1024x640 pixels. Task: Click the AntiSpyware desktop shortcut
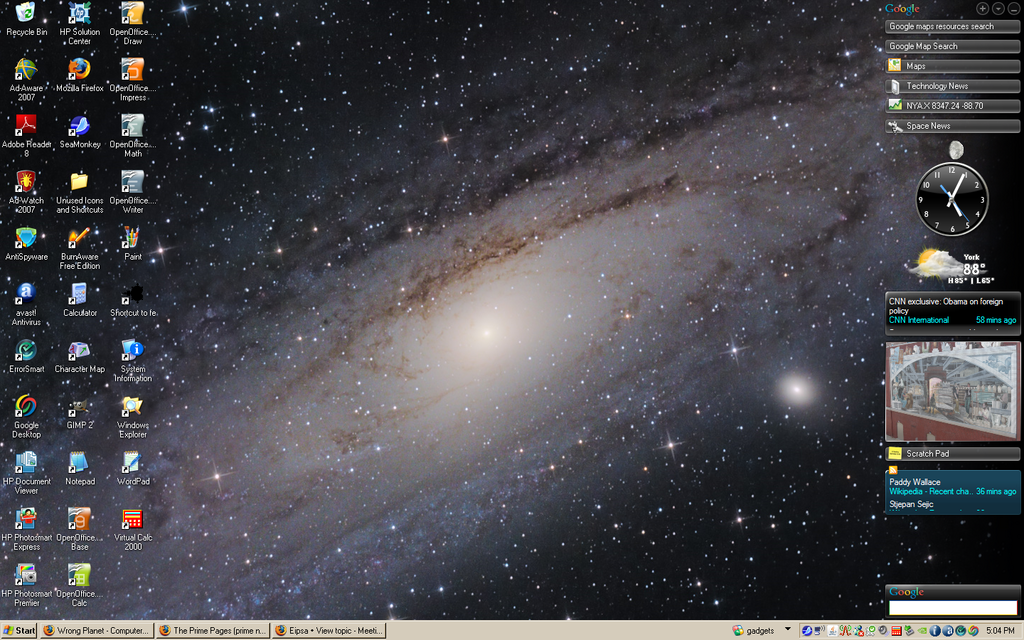(x=26, y=243)
